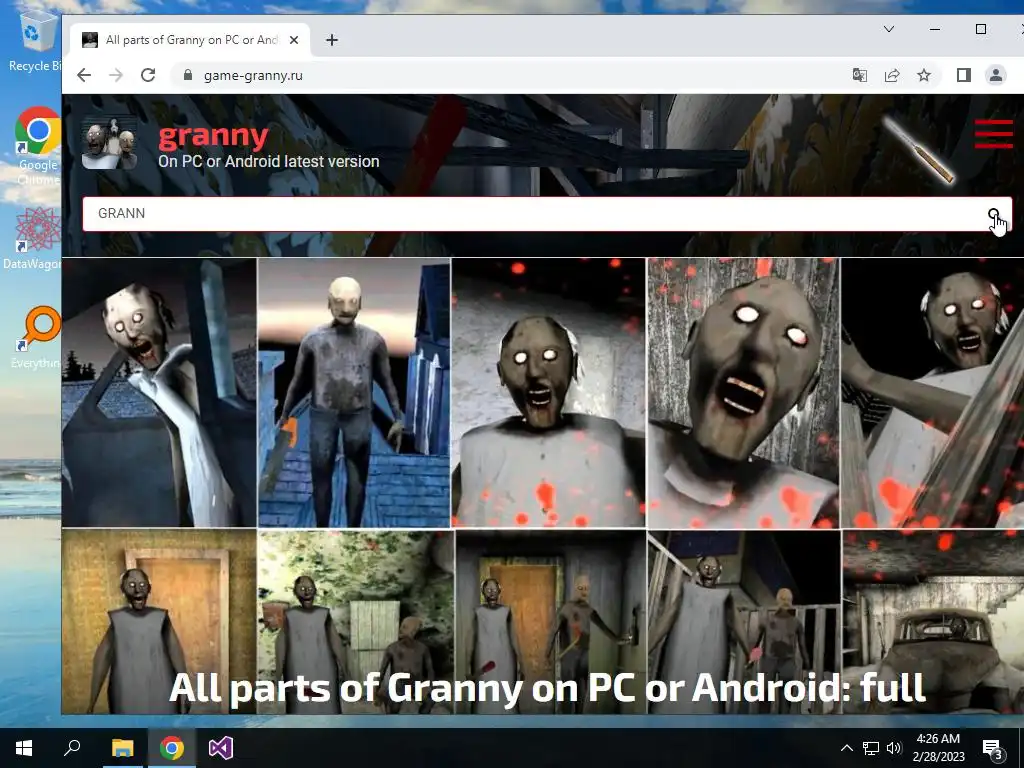Open close-up screaming Granny thumbnail

pyautogui.click(x=743, y=392)
